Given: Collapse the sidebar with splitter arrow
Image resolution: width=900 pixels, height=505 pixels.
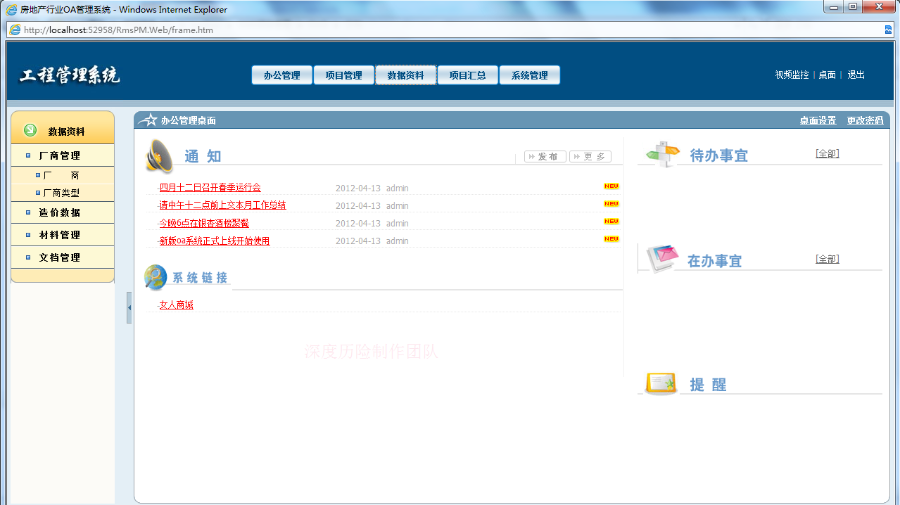Looking at the screenshot, I should [x=129, y=308].
